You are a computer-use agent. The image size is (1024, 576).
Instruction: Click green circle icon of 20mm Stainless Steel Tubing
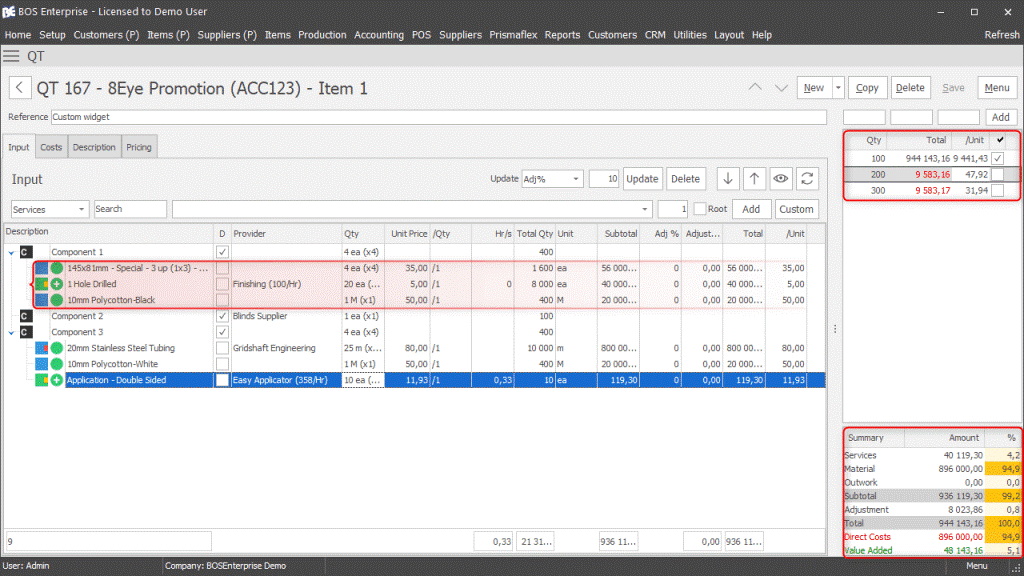coord(57,348)
